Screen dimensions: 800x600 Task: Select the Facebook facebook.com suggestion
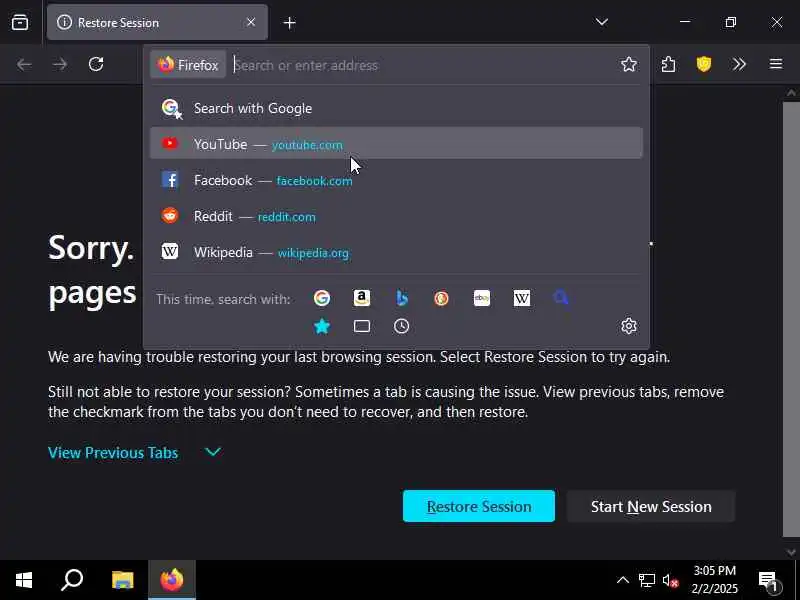(396, 180)
